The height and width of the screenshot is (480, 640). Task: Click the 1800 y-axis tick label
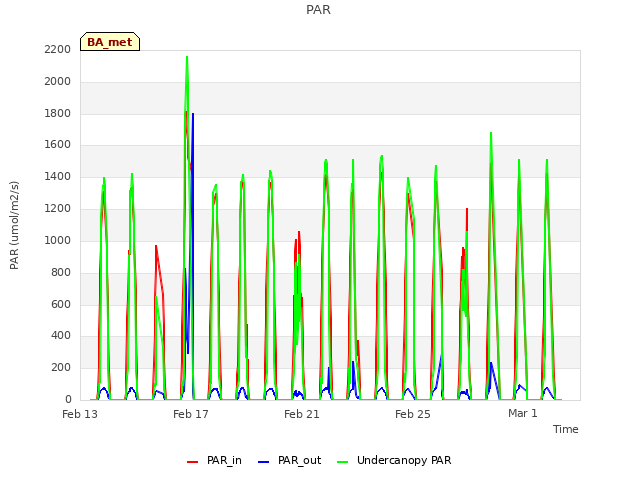[58, 113]
